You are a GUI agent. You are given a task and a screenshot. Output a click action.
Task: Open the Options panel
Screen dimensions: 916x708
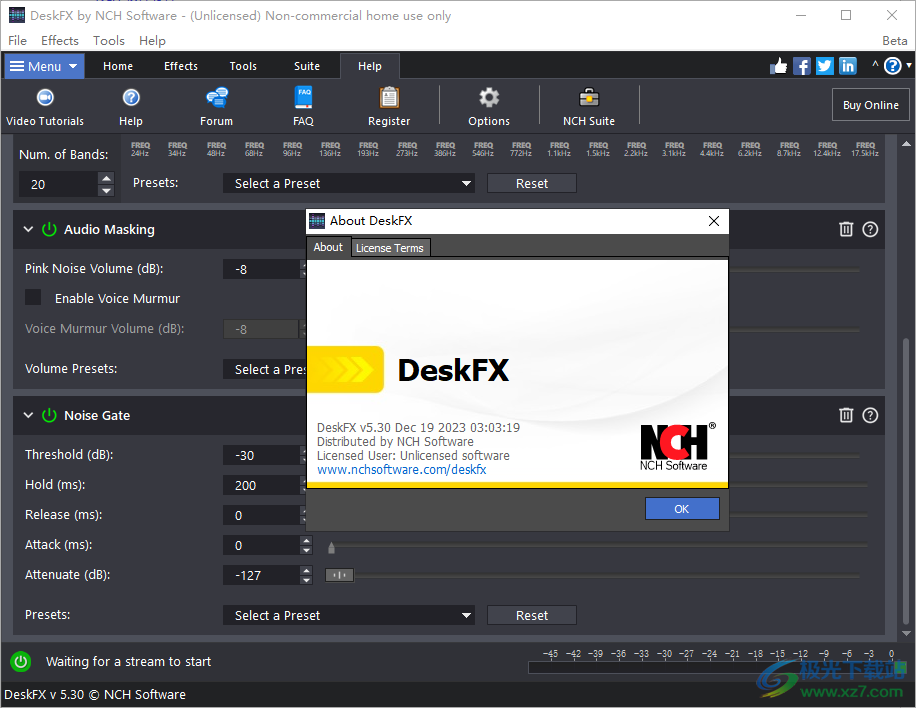pos(488,105)
